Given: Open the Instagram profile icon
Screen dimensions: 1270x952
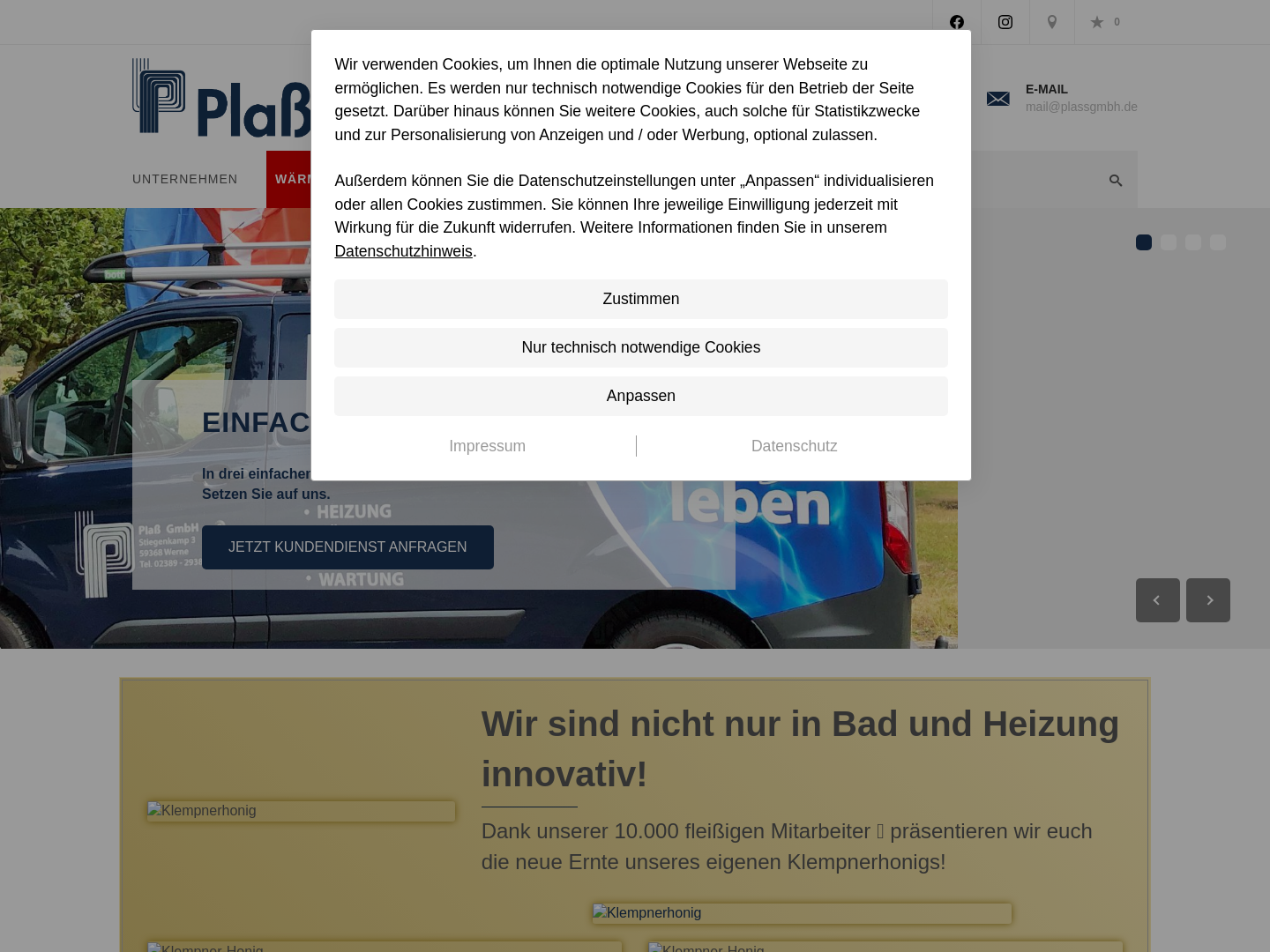Looking at the screenshot, I should (1005, 22).
